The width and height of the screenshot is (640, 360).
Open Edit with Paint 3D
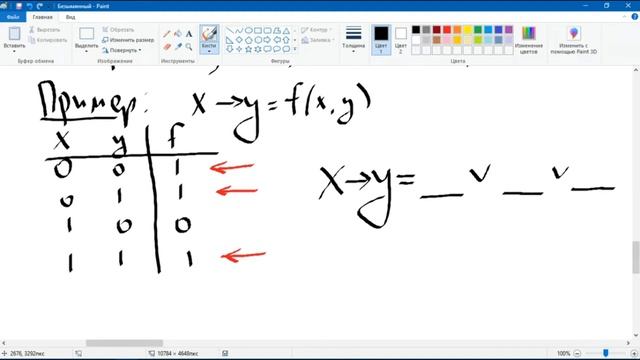coord(573,40)
